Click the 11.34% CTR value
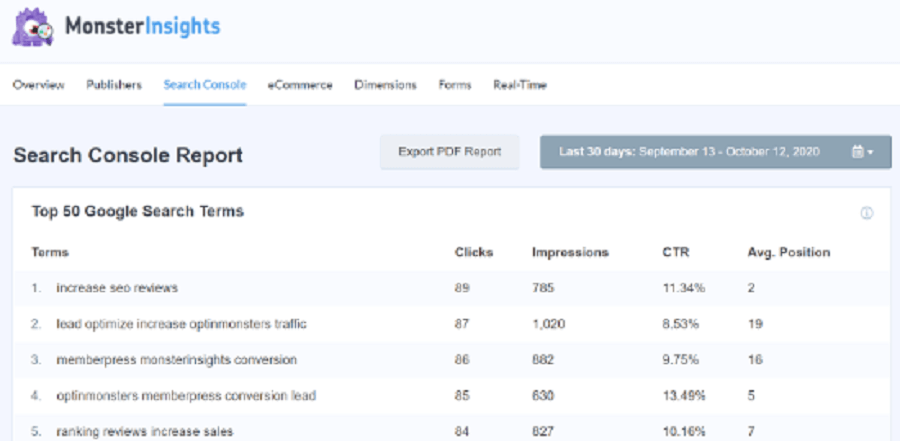 coord(684,288)
